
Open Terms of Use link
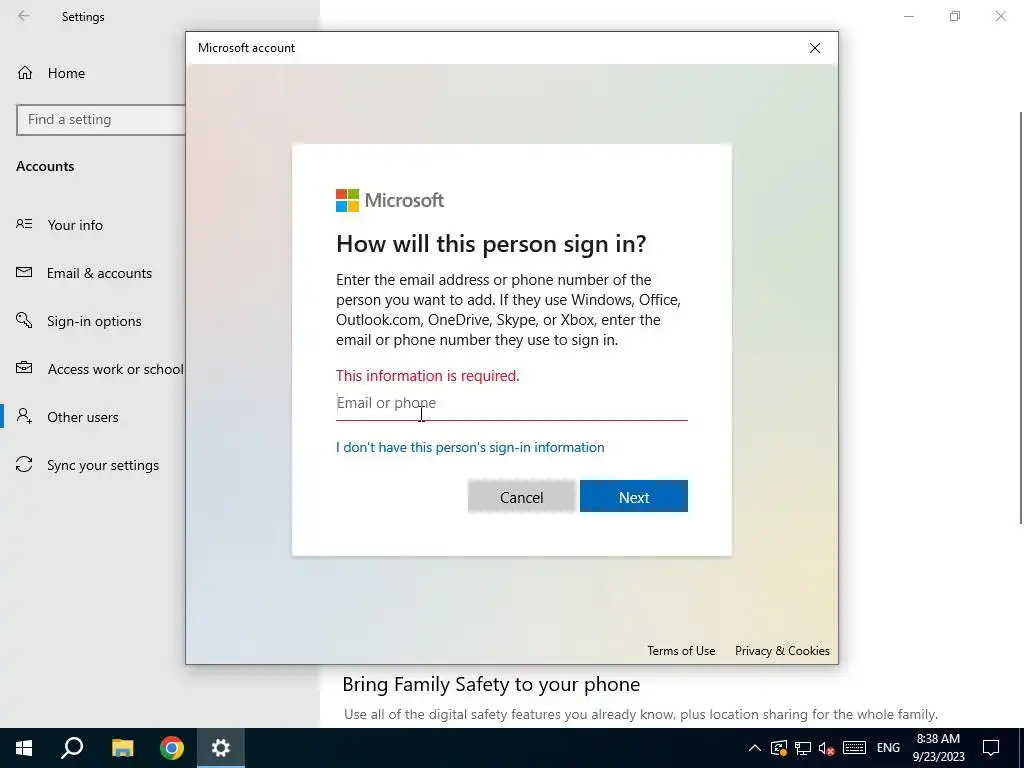(681, 650)
